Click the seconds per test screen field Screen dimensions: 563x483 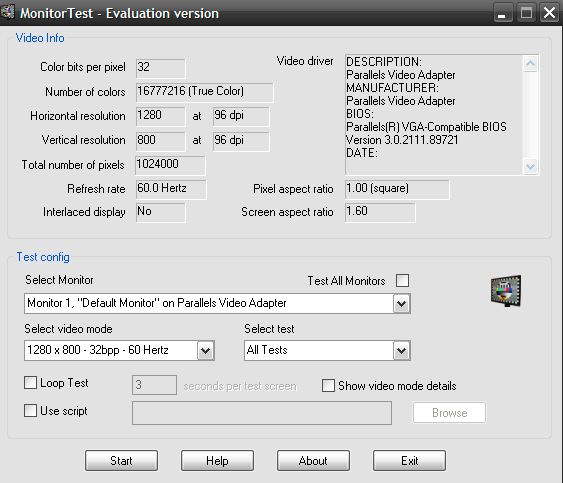pos(154,385)
